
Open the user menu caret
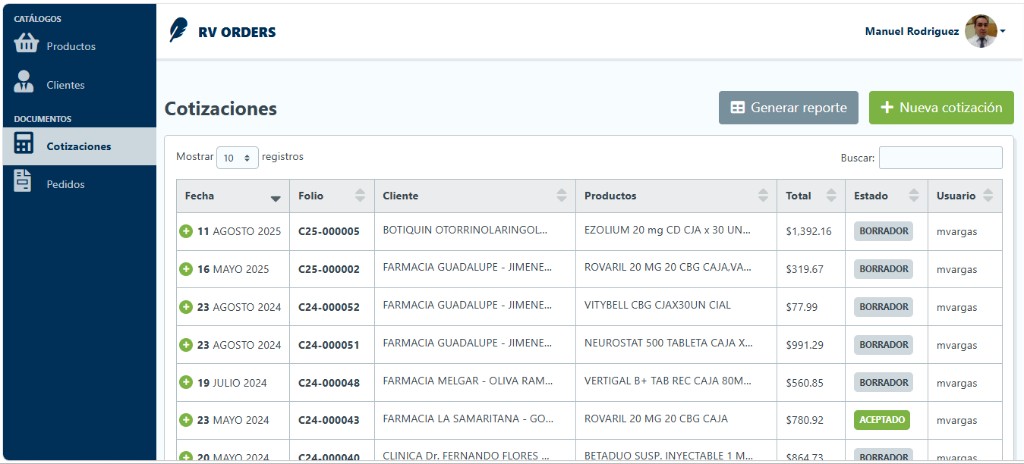[x=1003, y=31]
